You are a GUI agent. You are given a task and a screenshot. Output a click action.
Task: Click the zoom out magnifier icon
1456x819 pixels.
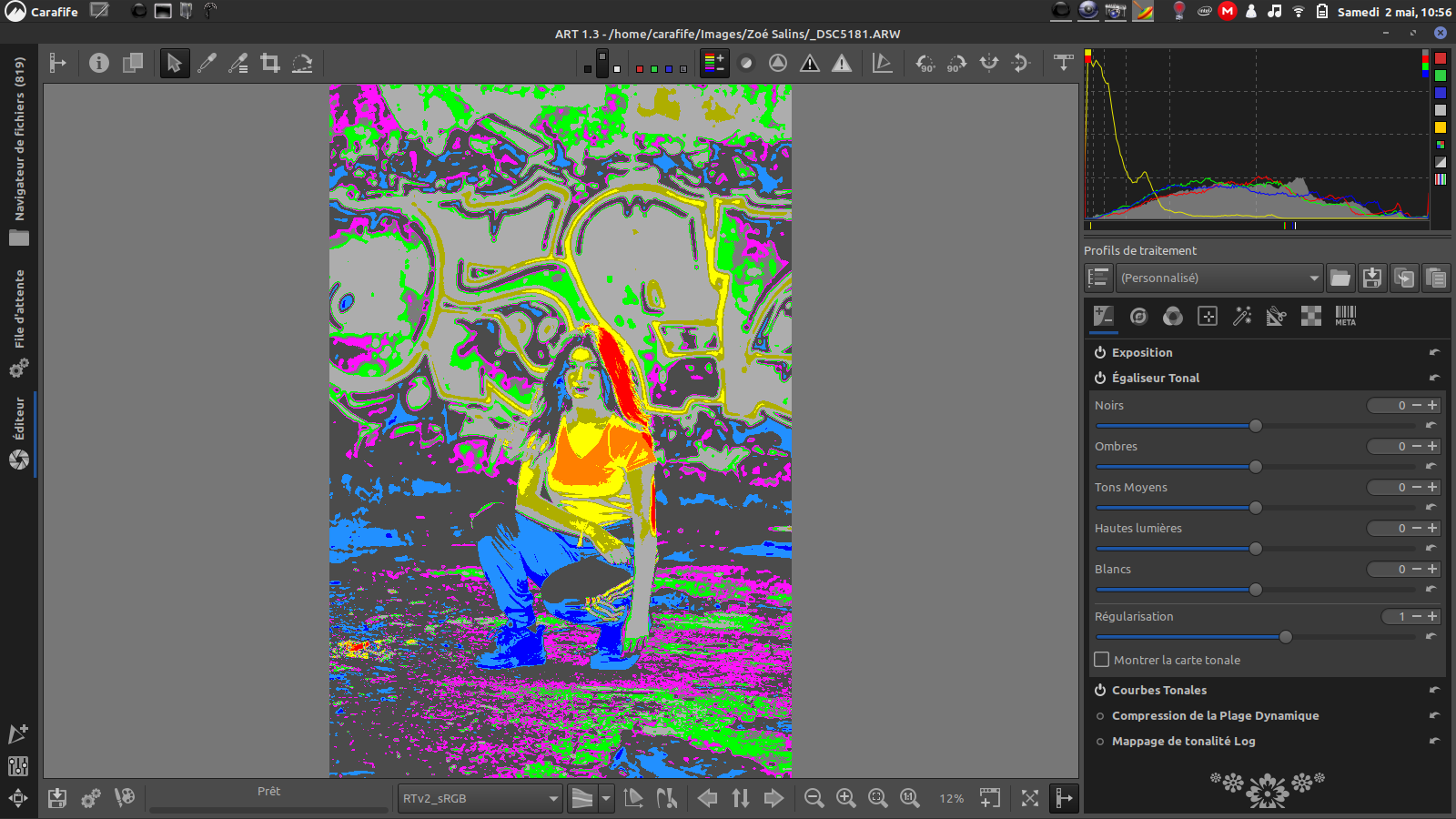814,798
